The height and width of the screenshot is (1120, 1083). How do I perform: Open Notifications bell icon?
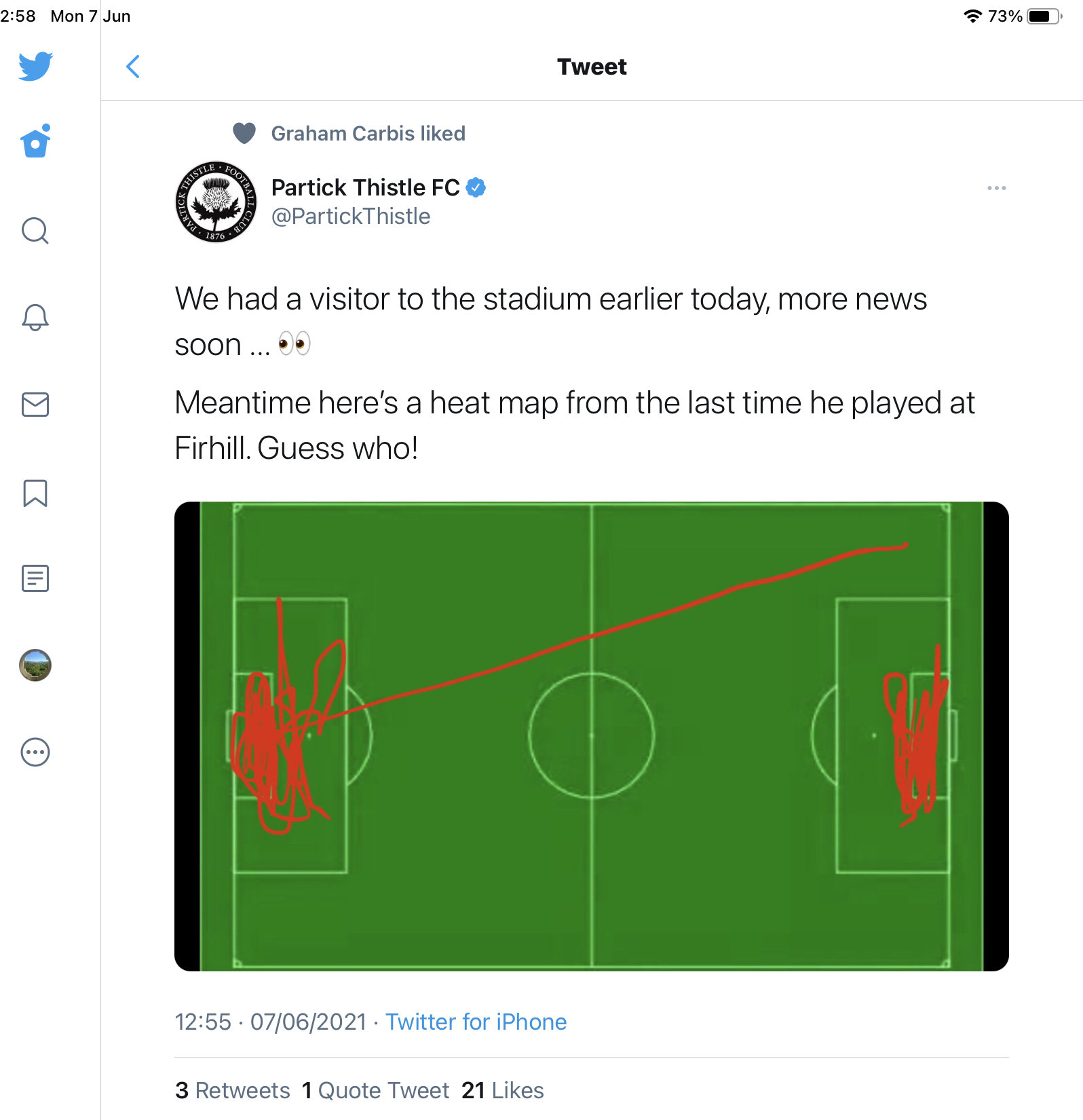[x=35, y=317]
